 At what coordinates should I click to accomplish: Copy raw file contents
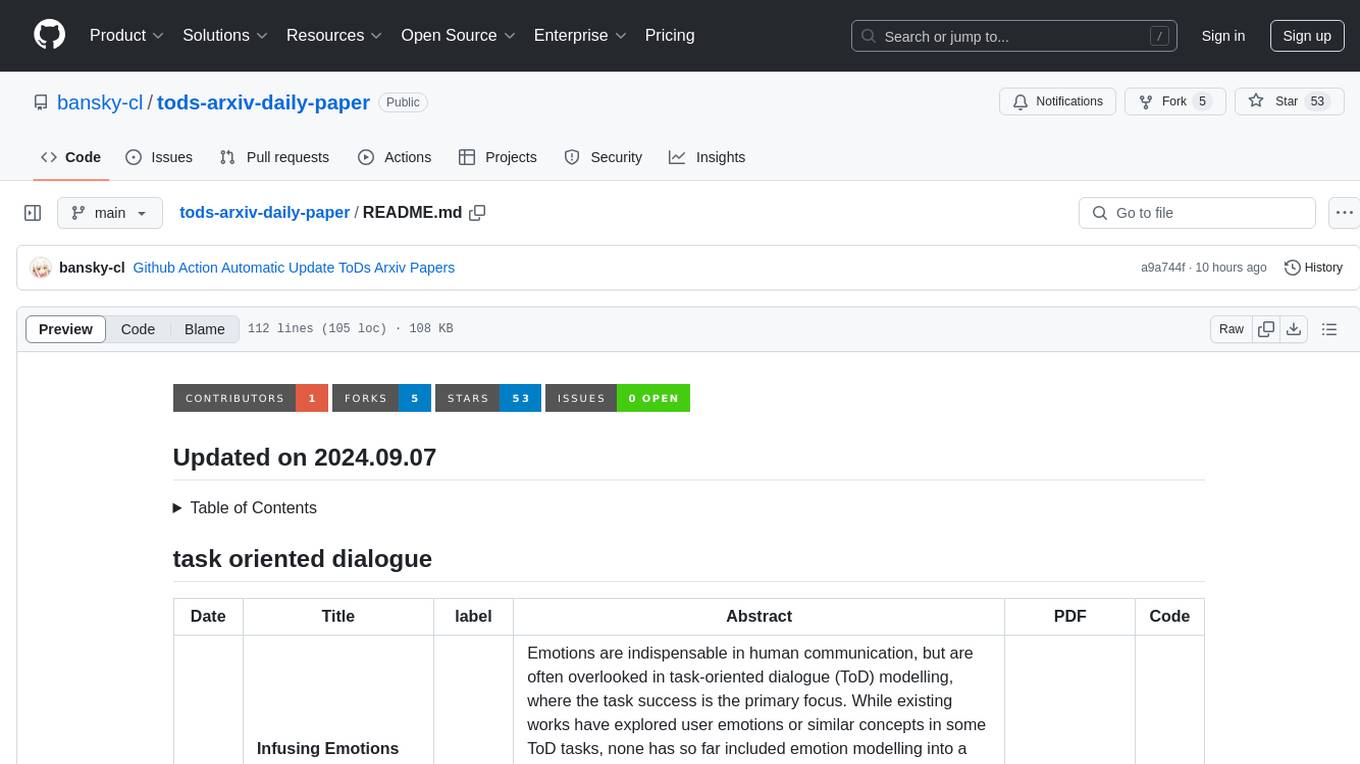pos(1267,329)
